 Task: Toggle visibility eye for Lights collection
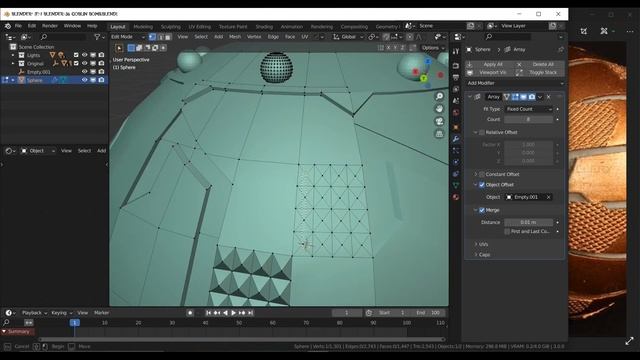[x=84, y=55]
